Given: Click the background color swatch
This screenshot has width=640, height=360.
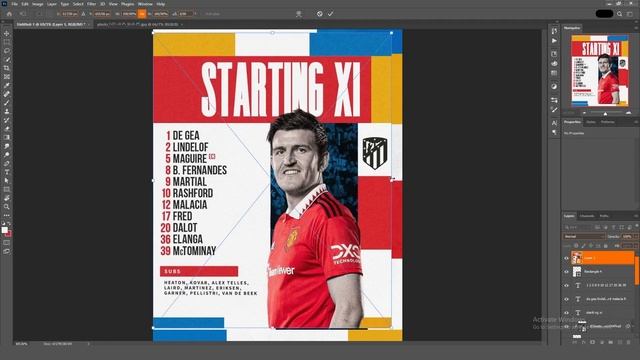Looking at the screenshot, I should [x=9, y=234].
